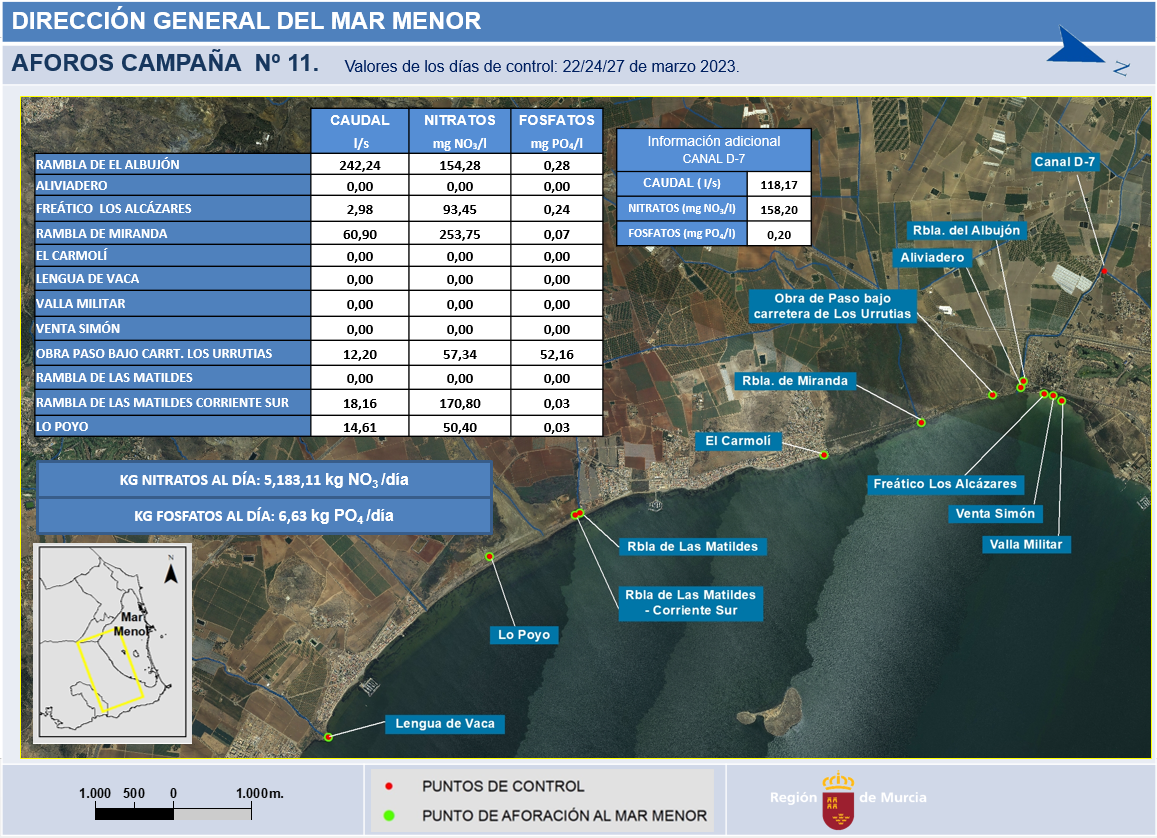Select Obra de Paso bajo carretera label
Image resolution: width=1157 pixels, height=838 pixels.
832,306
